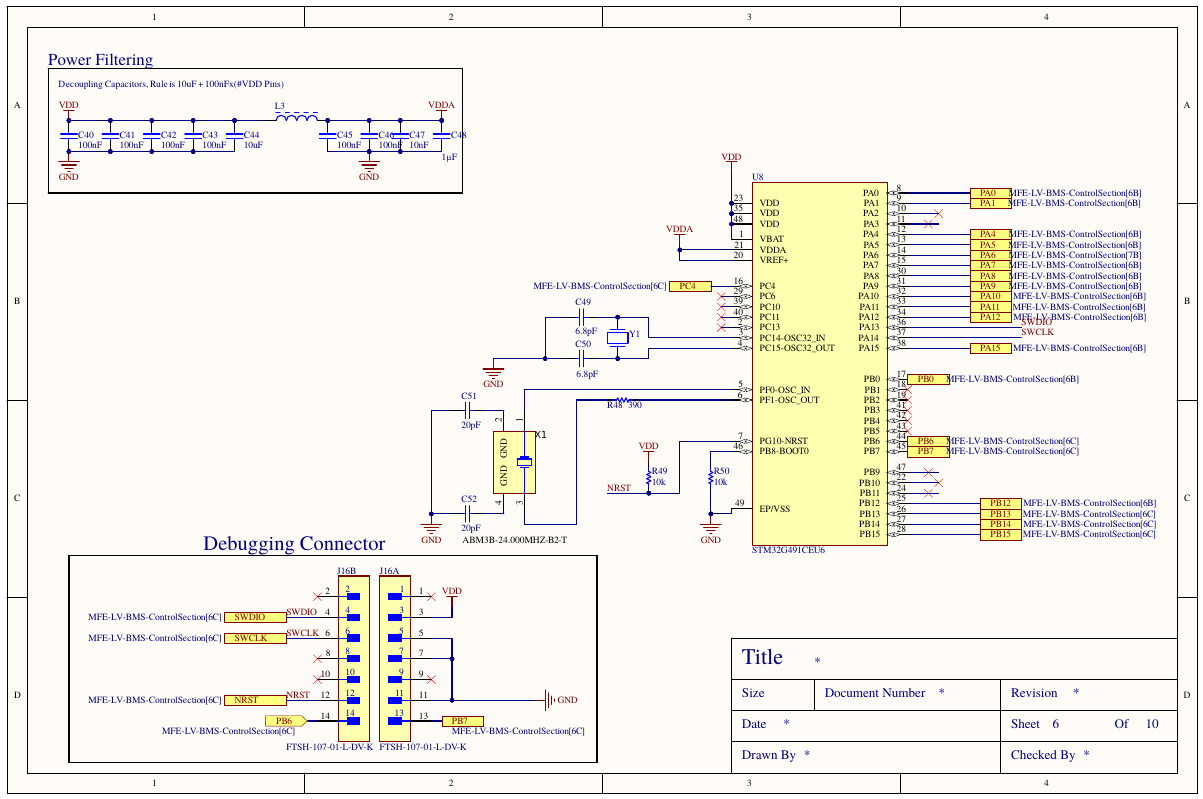Click the SWCLK net label beside pin PA14
Viewport: 1203px width, 799px height.
click(1038, 332)
